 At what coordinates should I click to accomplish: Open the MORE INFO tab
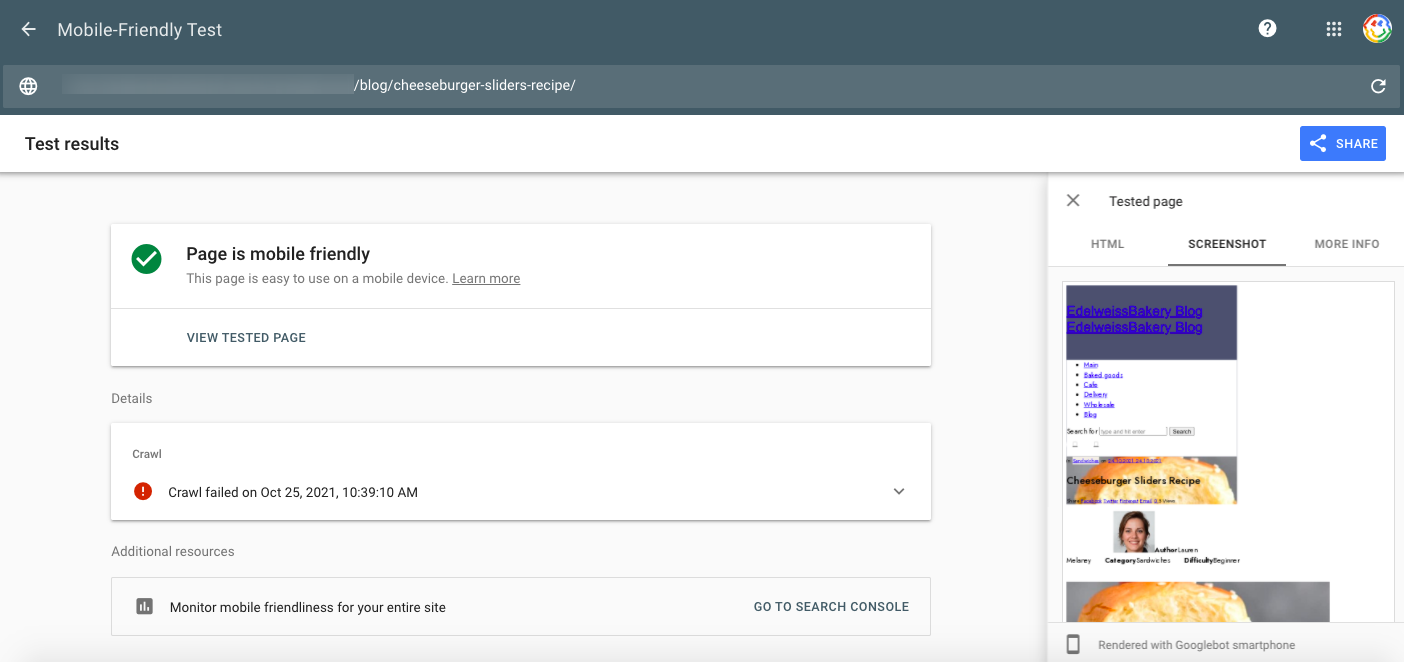[1346, 244]
